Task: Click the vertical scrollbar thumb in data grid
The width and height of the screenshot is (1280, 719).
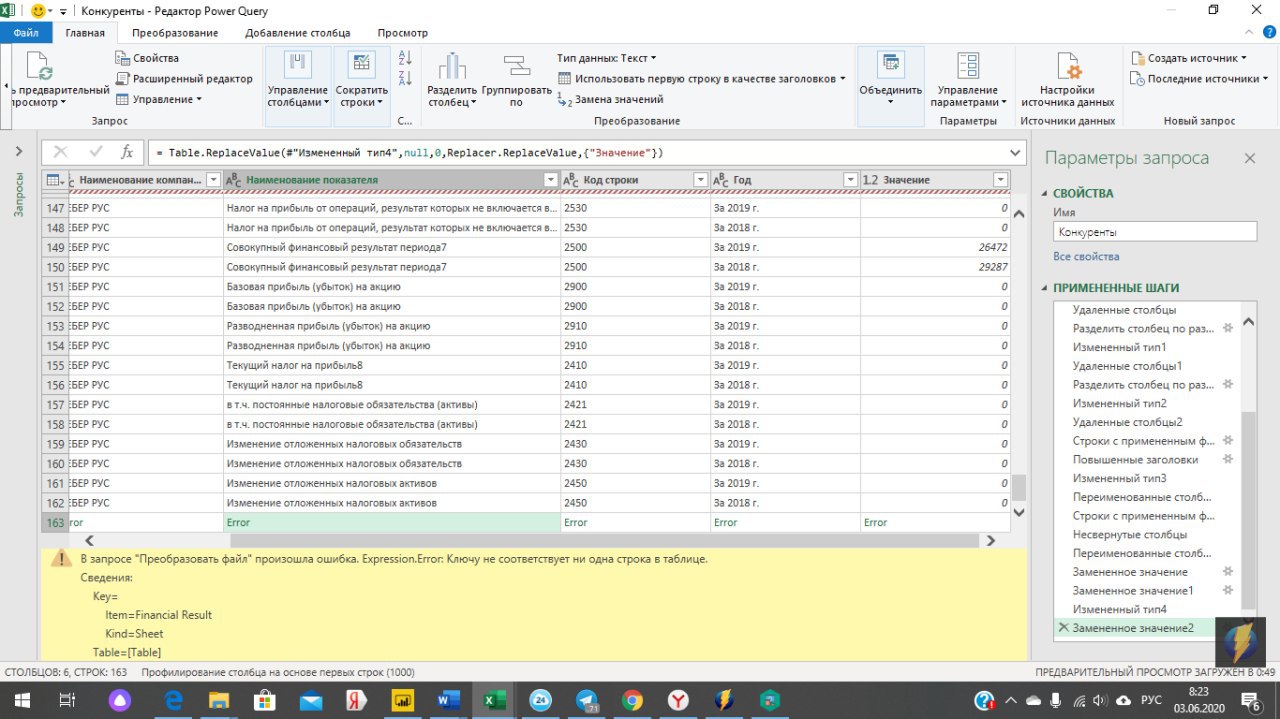Action: (x=1019, y=487)
